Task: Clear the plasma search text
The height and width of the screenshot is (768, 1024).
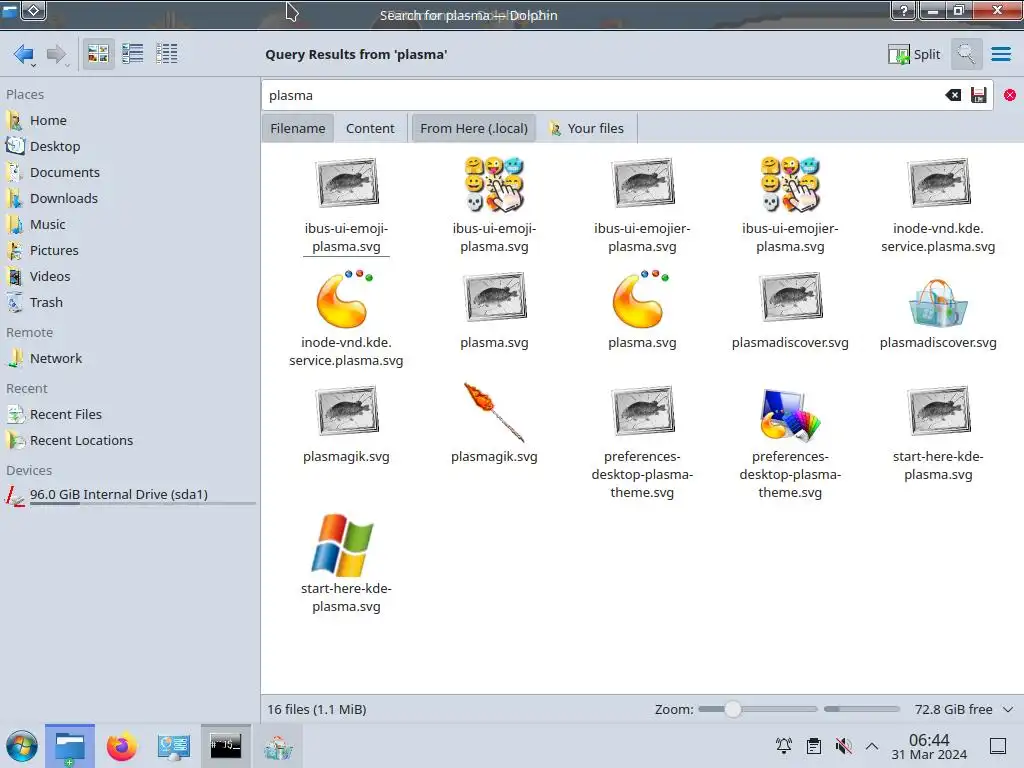Action: tap(953, 95)
